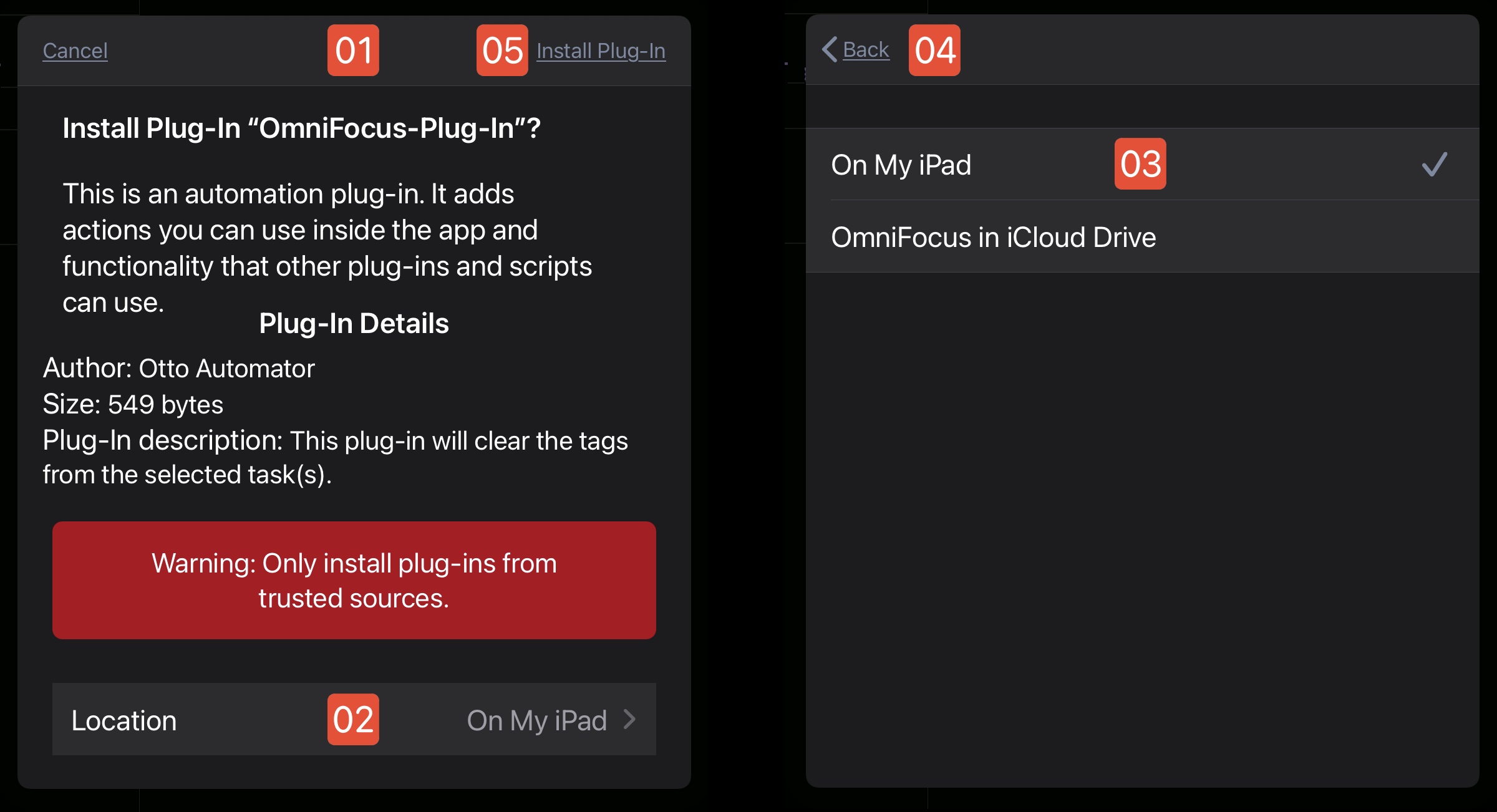Image resolution: width=1497 pixels, height=812 pixels.
Task: Click the 'Plug-In Details' heading
Action: [354, 323]
